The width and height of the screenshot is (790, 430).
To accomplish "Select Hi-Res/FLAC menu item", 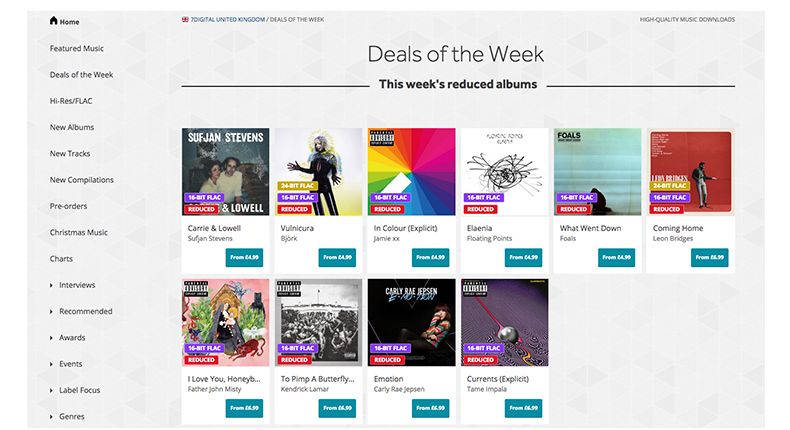I will (x=71, y=101).
